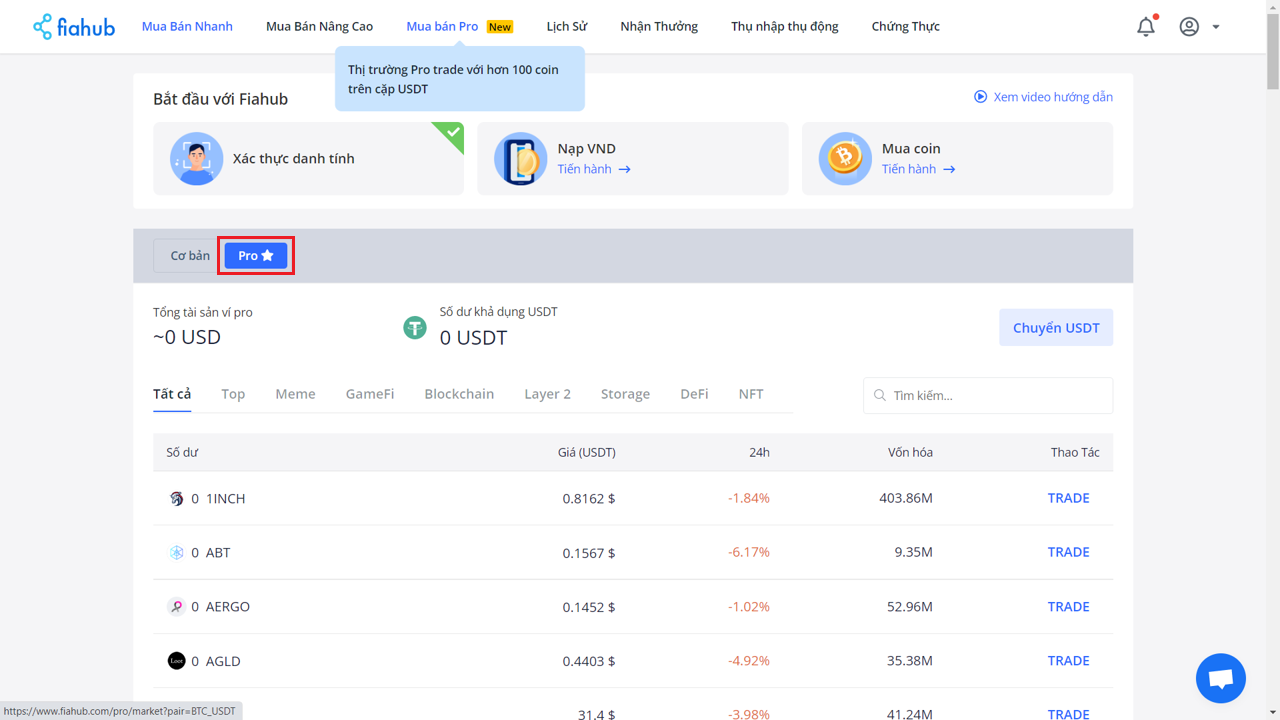Select the Storage category tab
The width and height of the screenshot is (1280, 720).
pos(625,394)
